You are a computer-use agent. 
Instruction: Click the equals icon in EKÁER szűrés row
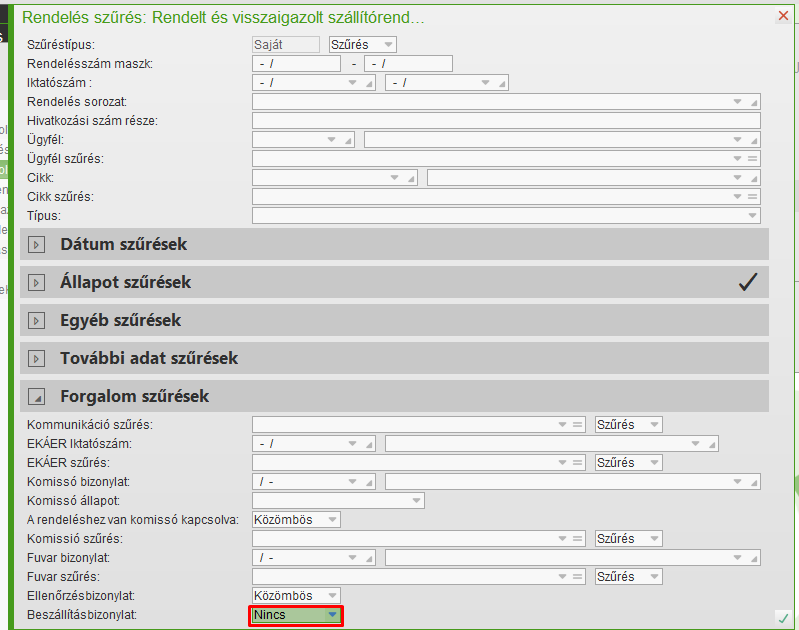pyautogui.click(x=577, y=463)
